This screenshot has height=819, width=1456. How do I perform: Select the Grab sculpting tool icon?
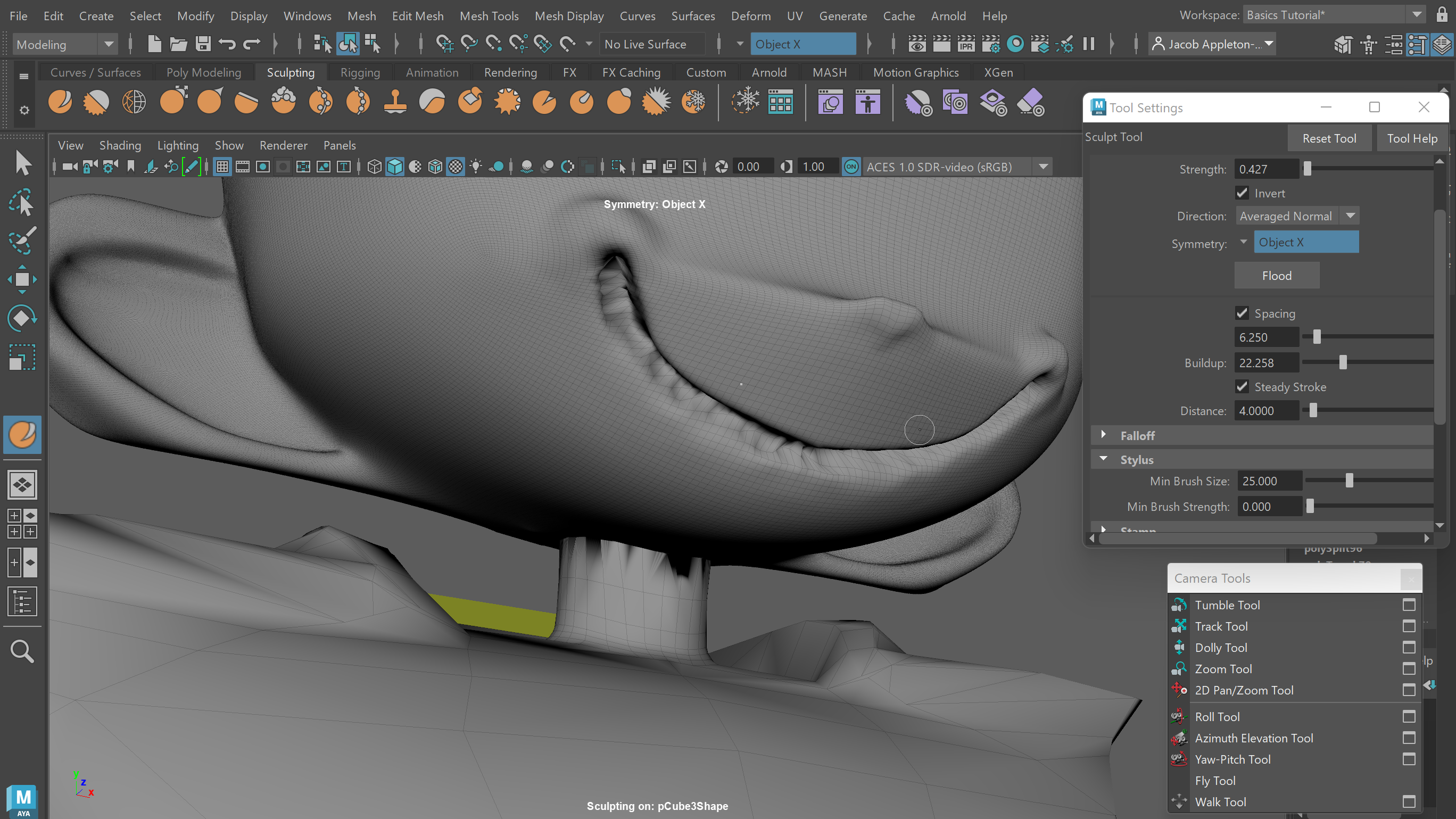click(x=172, y=102)
